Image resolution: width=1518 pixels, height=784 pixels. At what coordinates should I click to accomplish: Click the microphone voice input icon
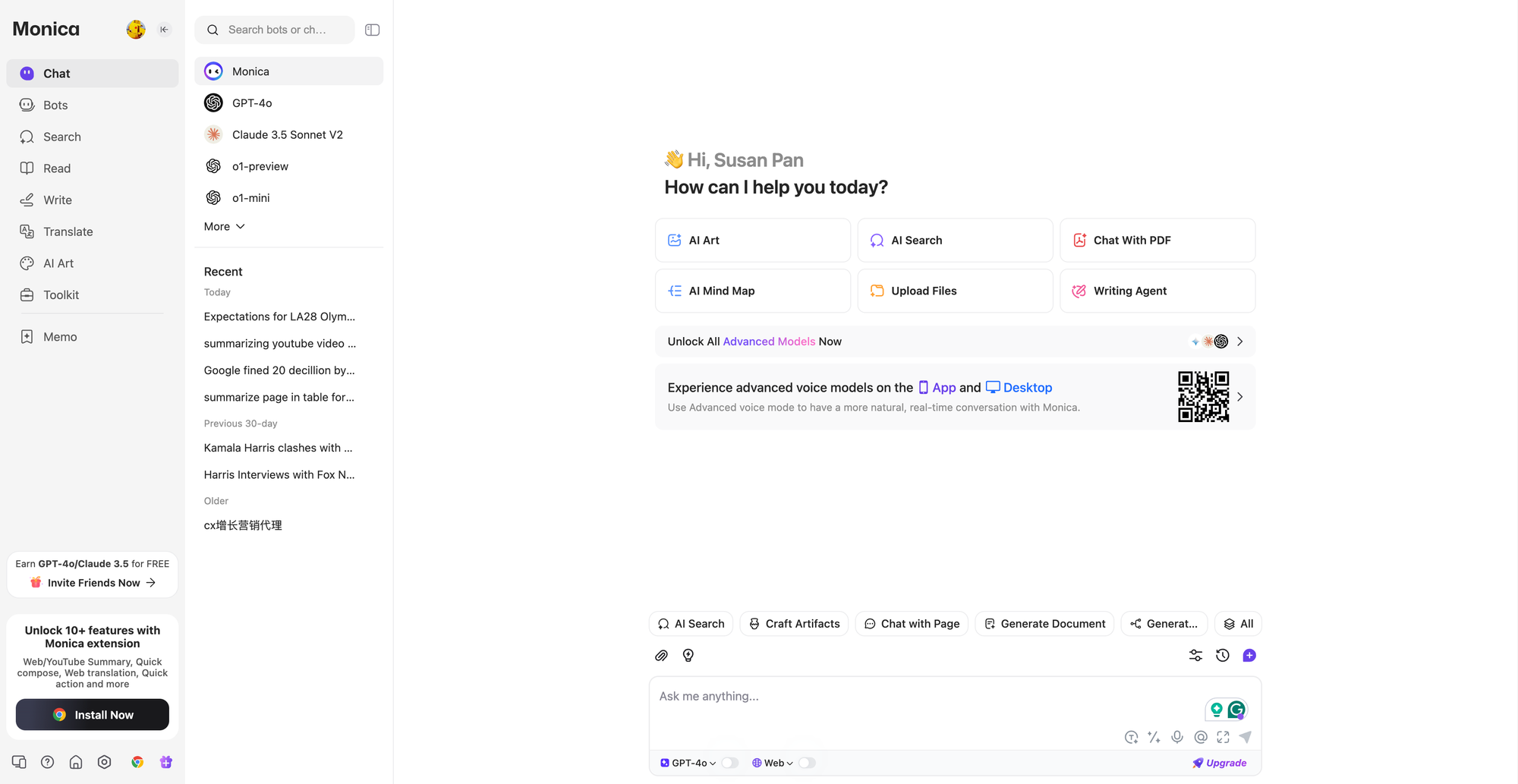coord(1176,737)
